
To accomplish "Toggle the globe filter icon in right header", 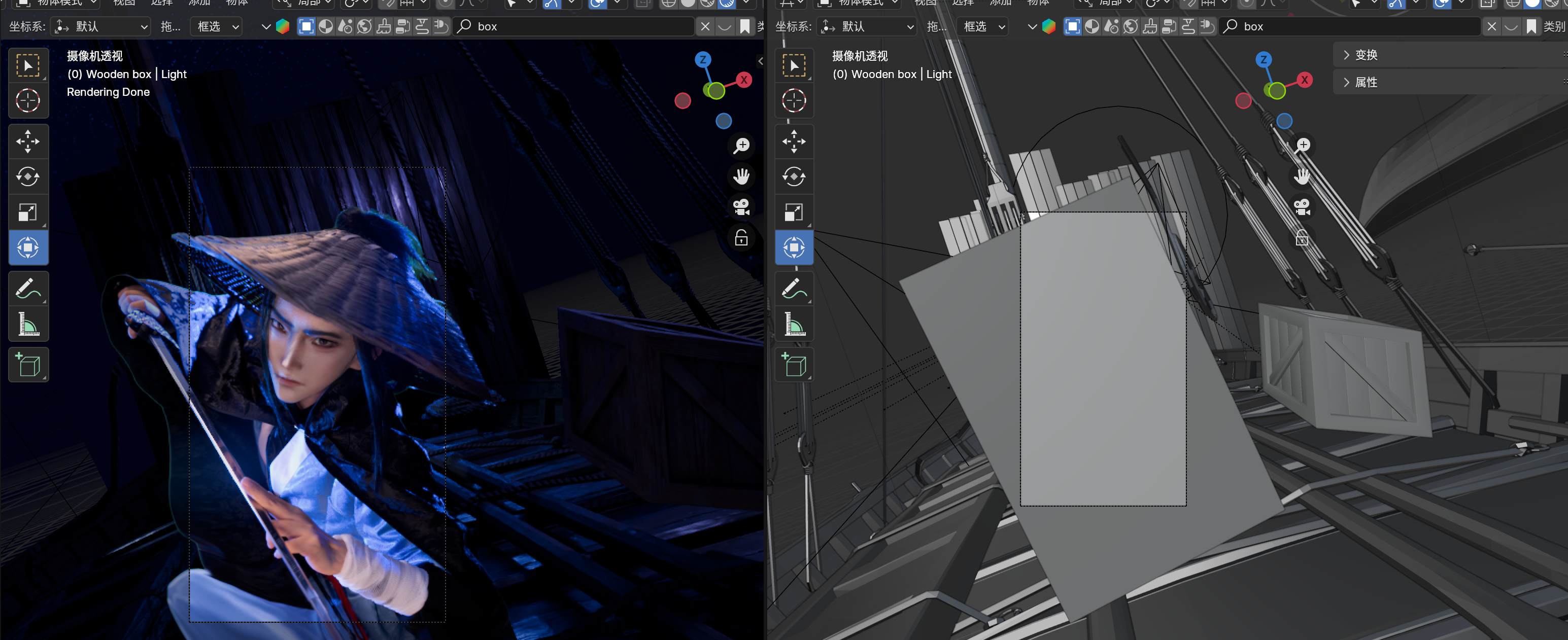I will click(x=1131, y=26).
